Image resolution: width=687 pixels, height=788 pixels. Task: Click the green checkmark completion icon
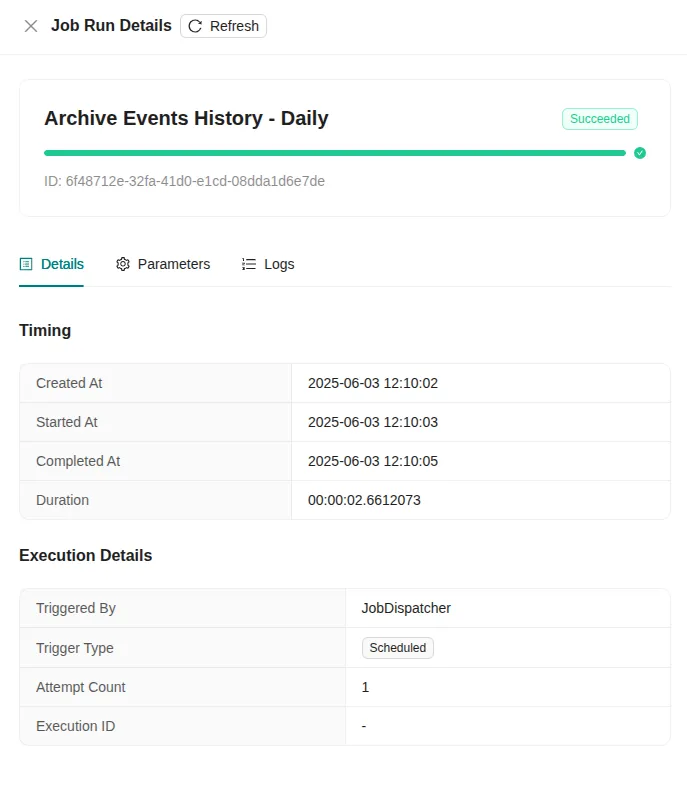640,153
